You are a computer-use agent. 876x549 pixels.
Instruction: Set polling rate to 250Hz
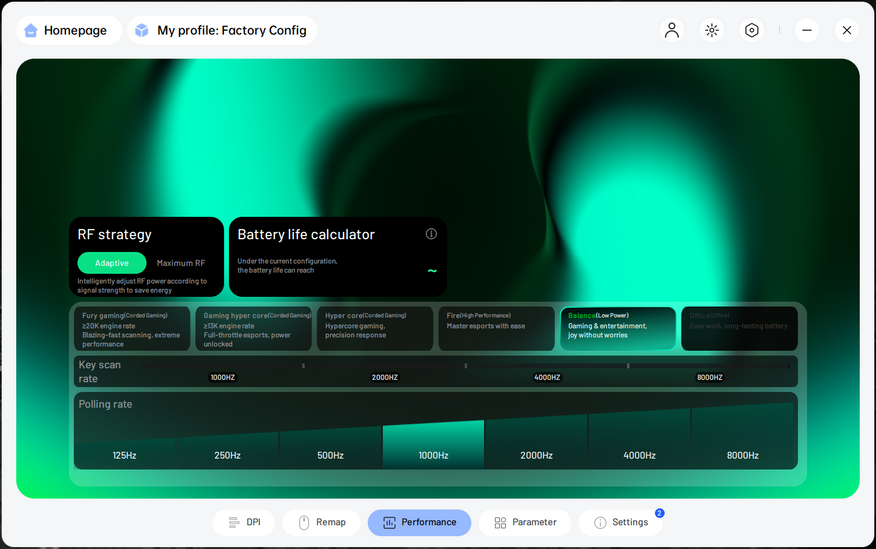pos(227,450)
